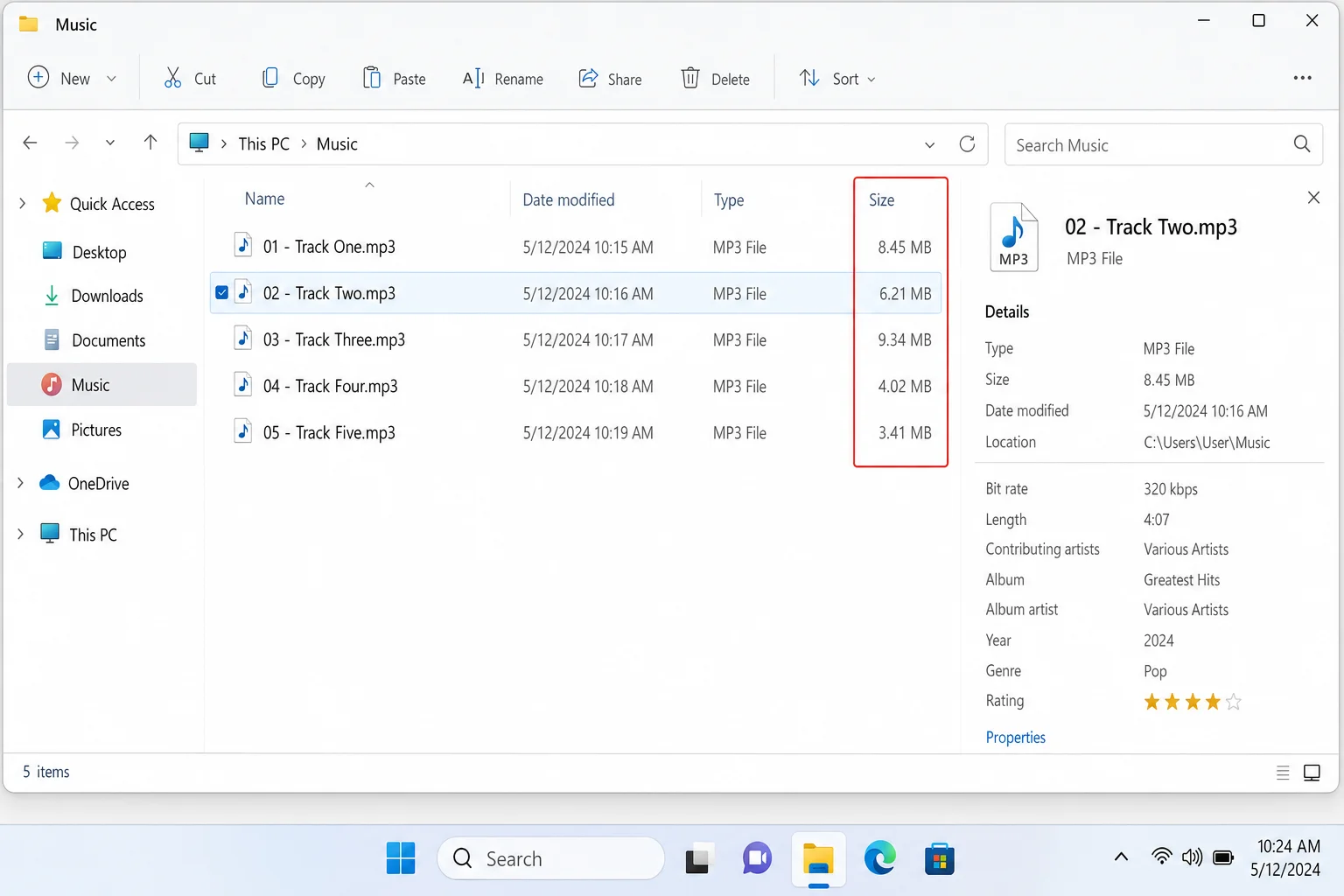Open Microsoft Edge from taskbar
1344x896 pixels.
pyautogui.click(x=879, y=858)
